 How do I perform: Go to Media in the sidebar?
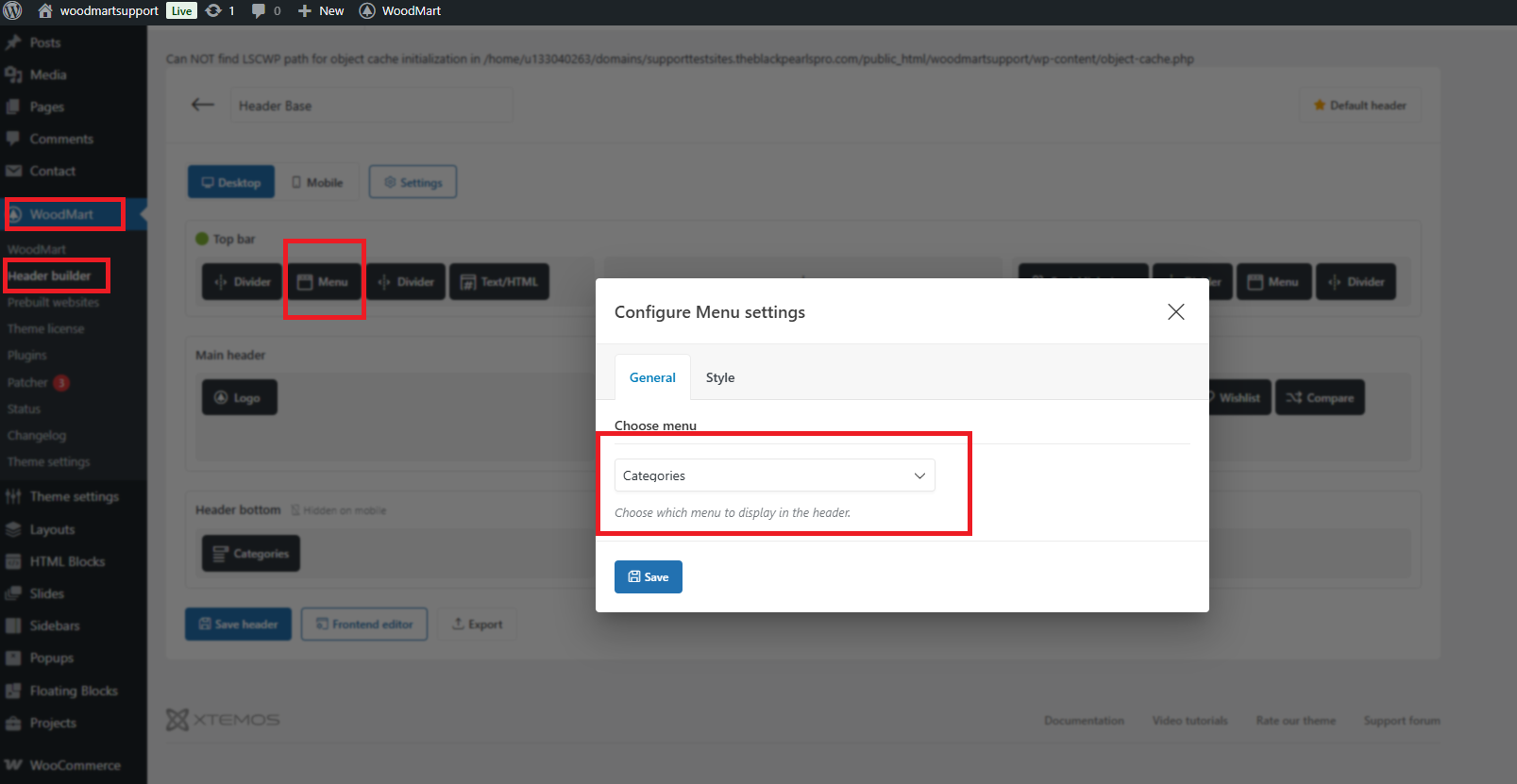47,75
